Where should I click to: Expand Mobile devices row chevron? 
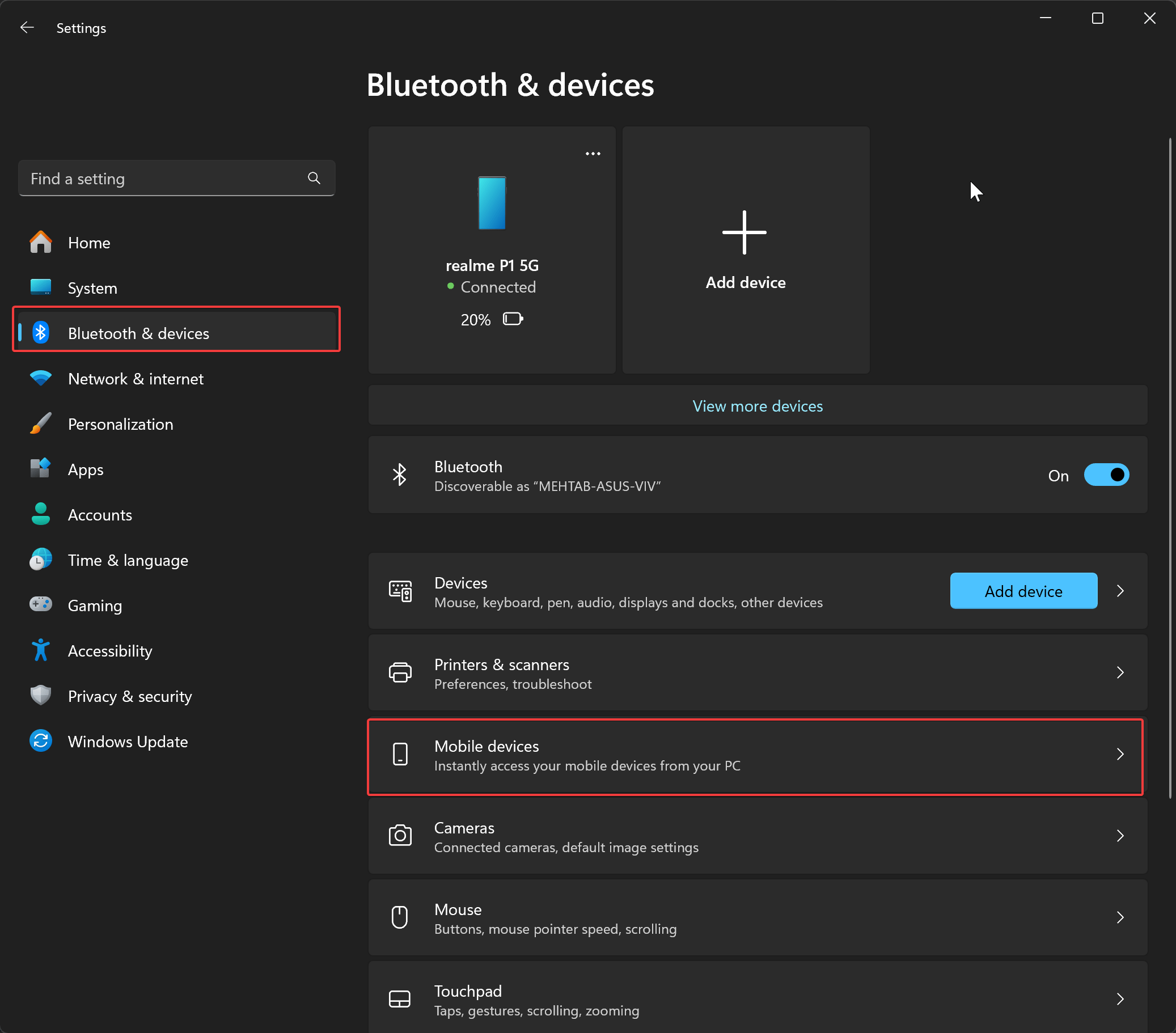tap(1120, 754)
